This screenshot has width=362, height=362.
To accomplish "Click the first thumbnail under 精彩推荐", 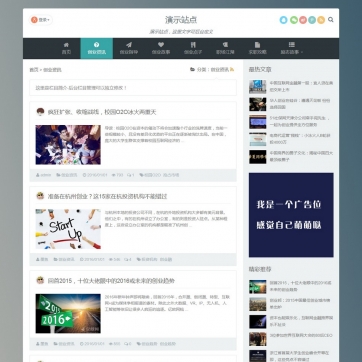I will point(258,287).
